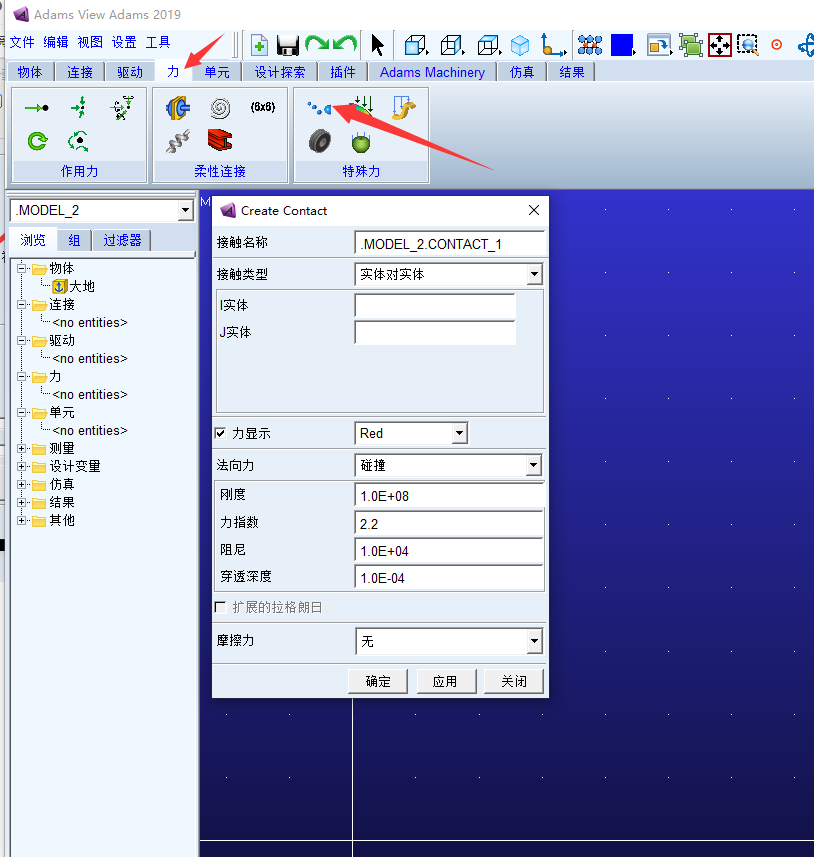This screenshot has height=857, width=814.
Task: Click the blue background color swatch
Action: coord(622,45)
